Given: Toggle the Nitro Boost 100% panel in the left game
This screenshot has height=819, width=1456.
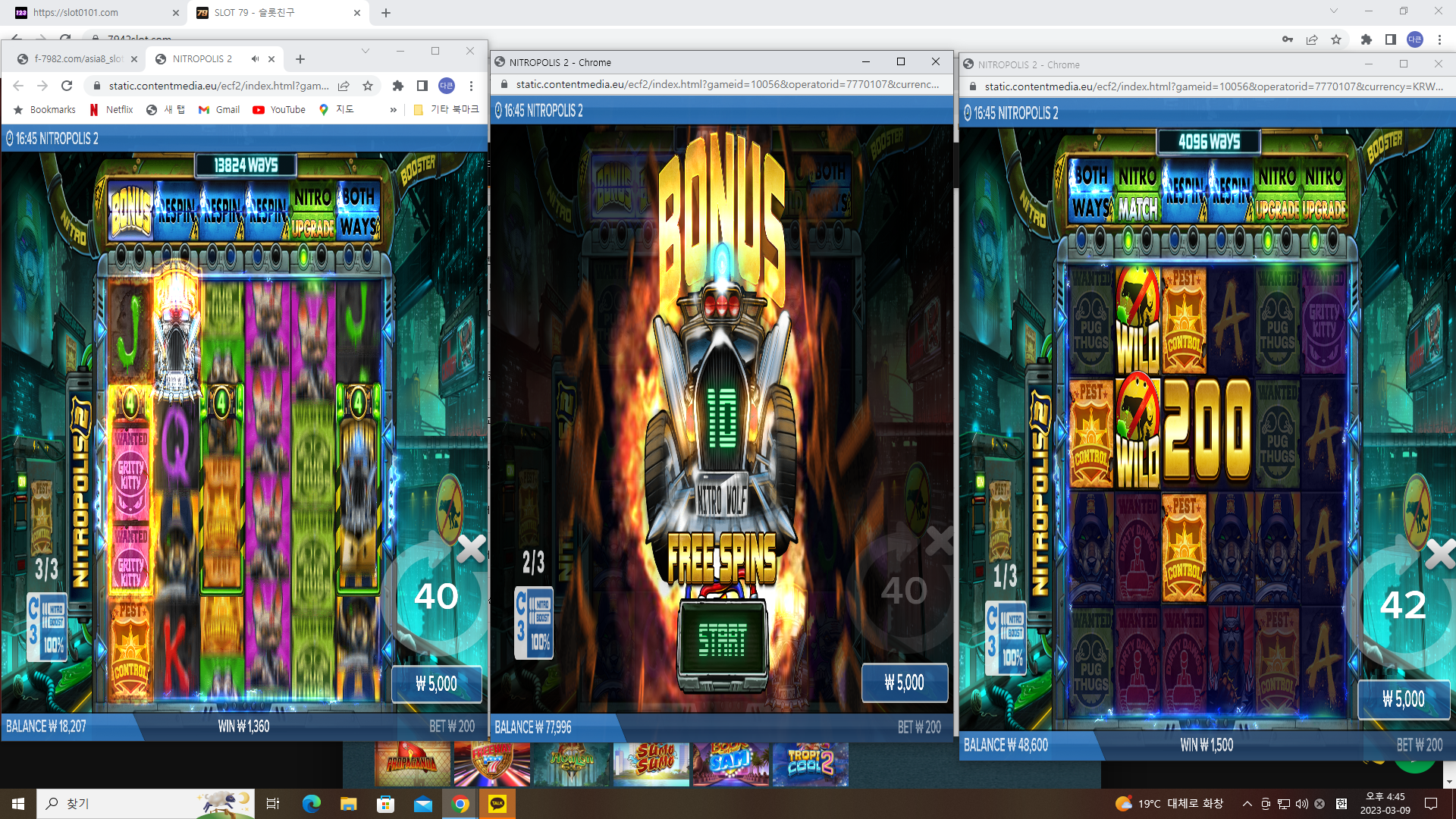Looking at the screenshot, I should 47,626.
